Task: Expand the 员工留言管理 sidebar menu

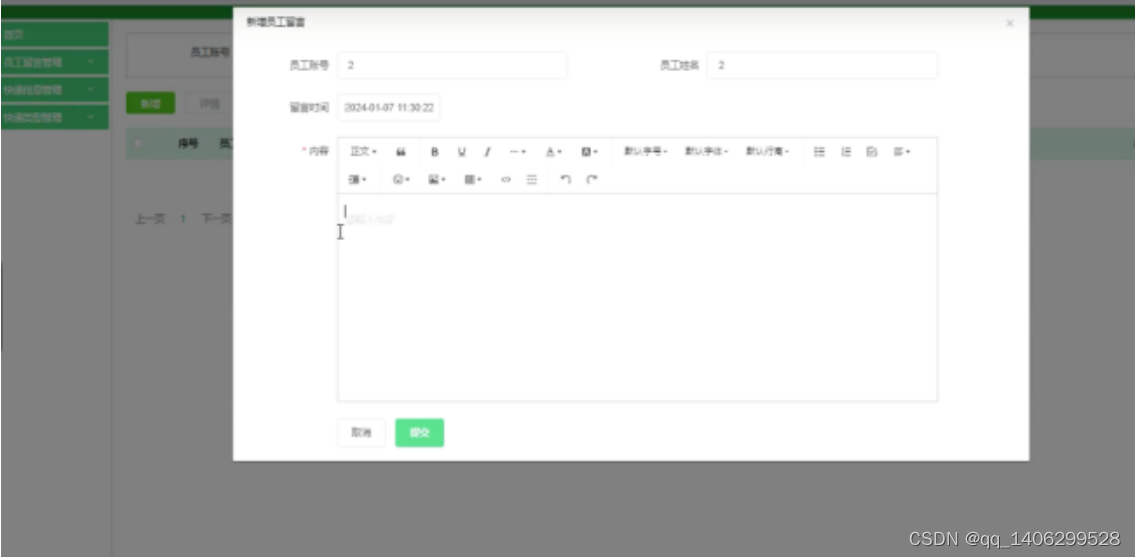Action: point(55,62)
